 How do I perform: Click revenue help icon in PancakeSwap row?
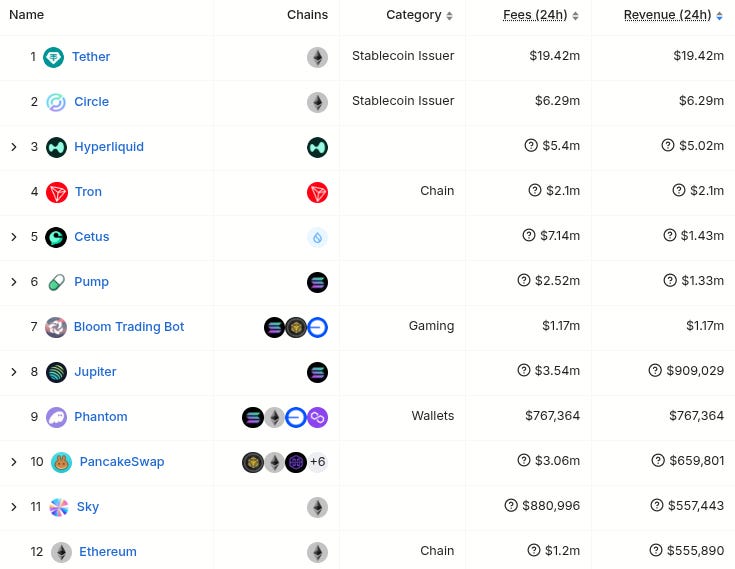(658, 460)
